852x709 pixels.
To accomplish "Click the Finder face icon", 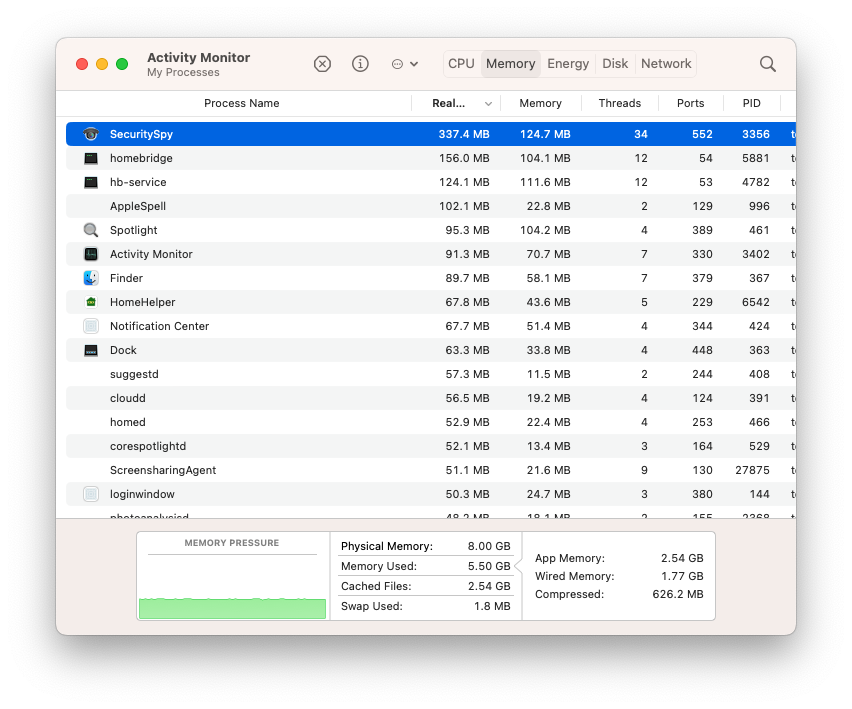I will pos(91,278).
